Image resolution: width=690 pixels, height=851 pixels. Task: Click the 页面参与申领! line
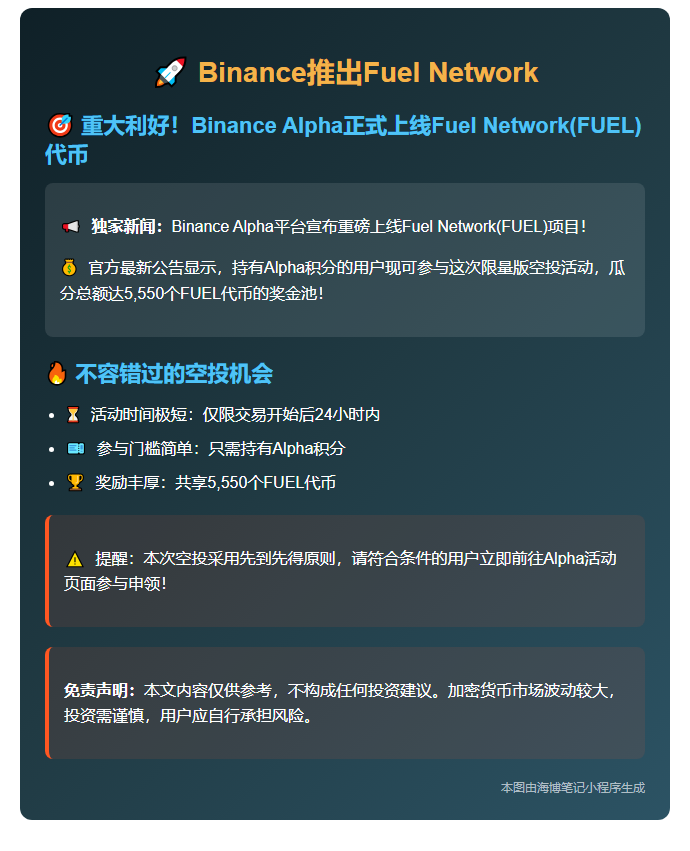[x=115, y=584]
